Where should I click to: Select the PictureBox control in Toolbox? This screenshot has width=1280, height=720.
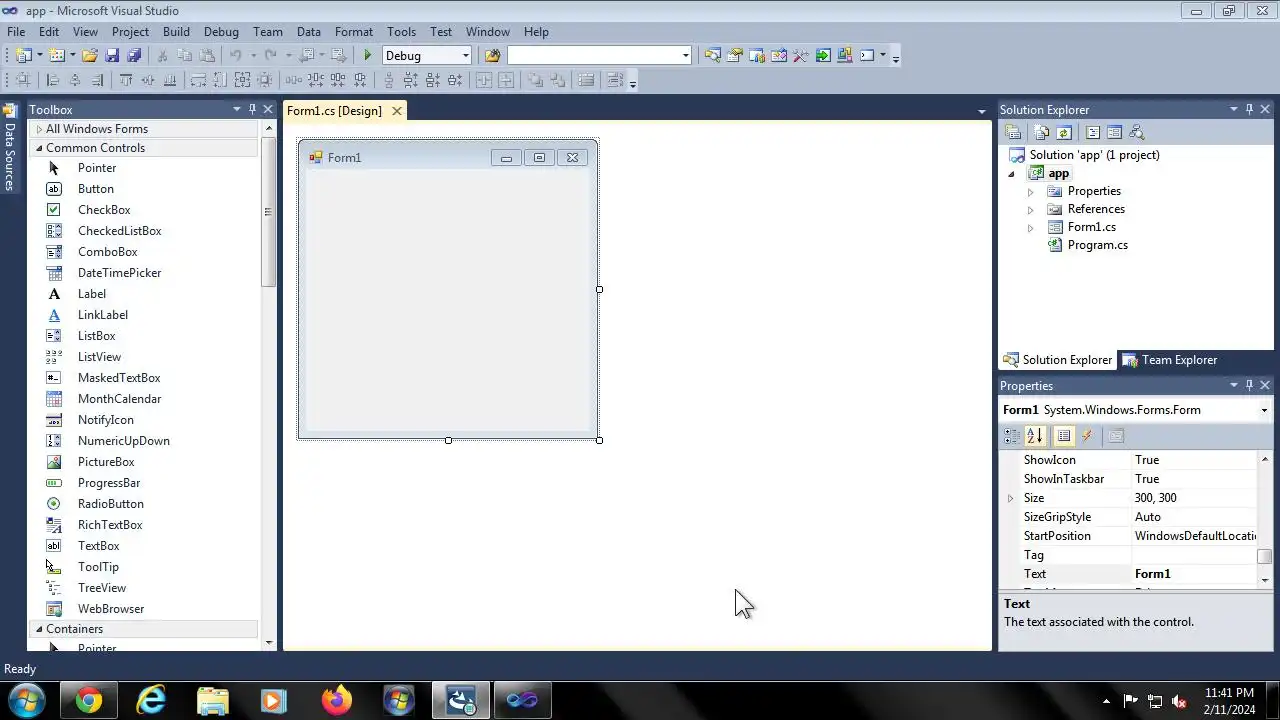[x=106, y=462]
